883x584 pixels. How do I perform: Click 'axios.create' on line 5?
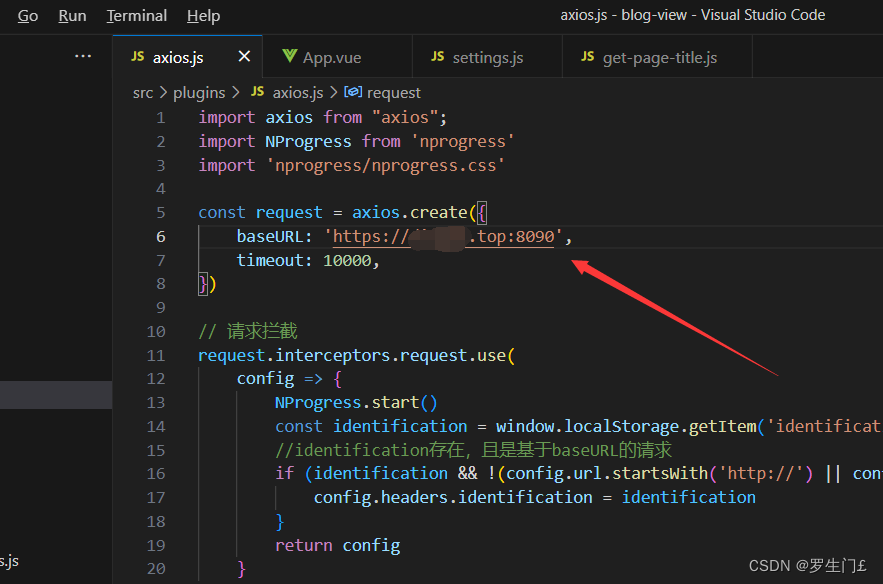tap(409, 213)
